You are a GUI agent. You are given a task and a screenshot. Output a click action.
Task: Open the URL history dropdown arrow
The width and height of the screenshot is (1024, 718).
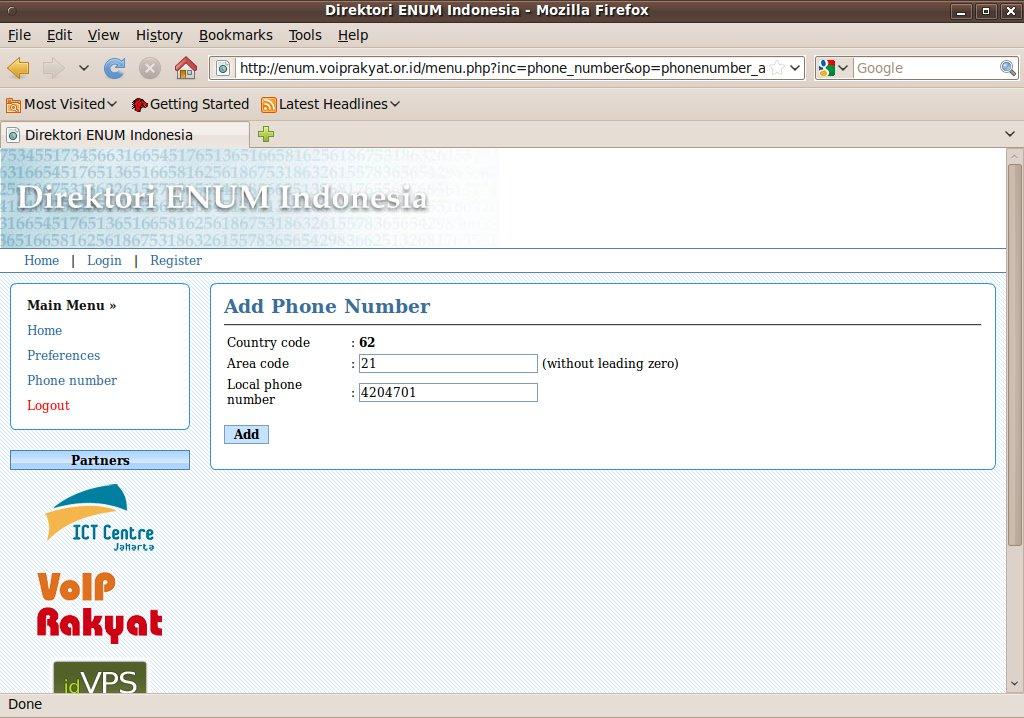tap(795, 68)
